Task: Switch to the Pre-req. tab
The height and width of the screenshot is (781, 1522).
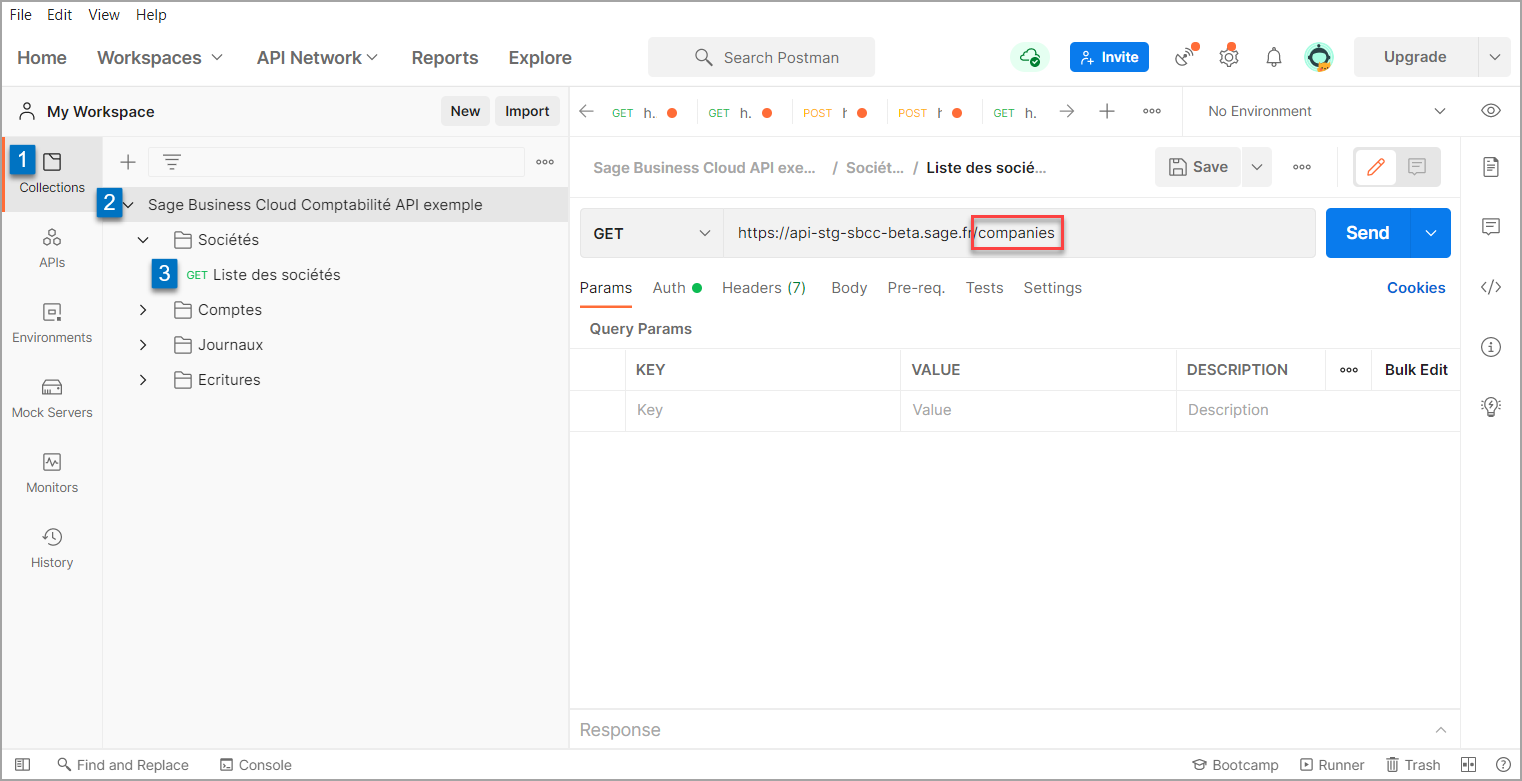Action: coord(916,288)
